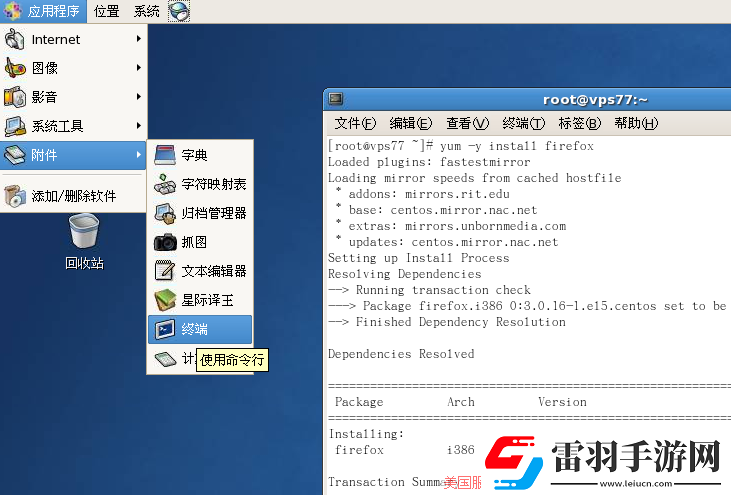Click the 附件 accessories icon
This screenshot has width=731, height=495.
[14, 155]
